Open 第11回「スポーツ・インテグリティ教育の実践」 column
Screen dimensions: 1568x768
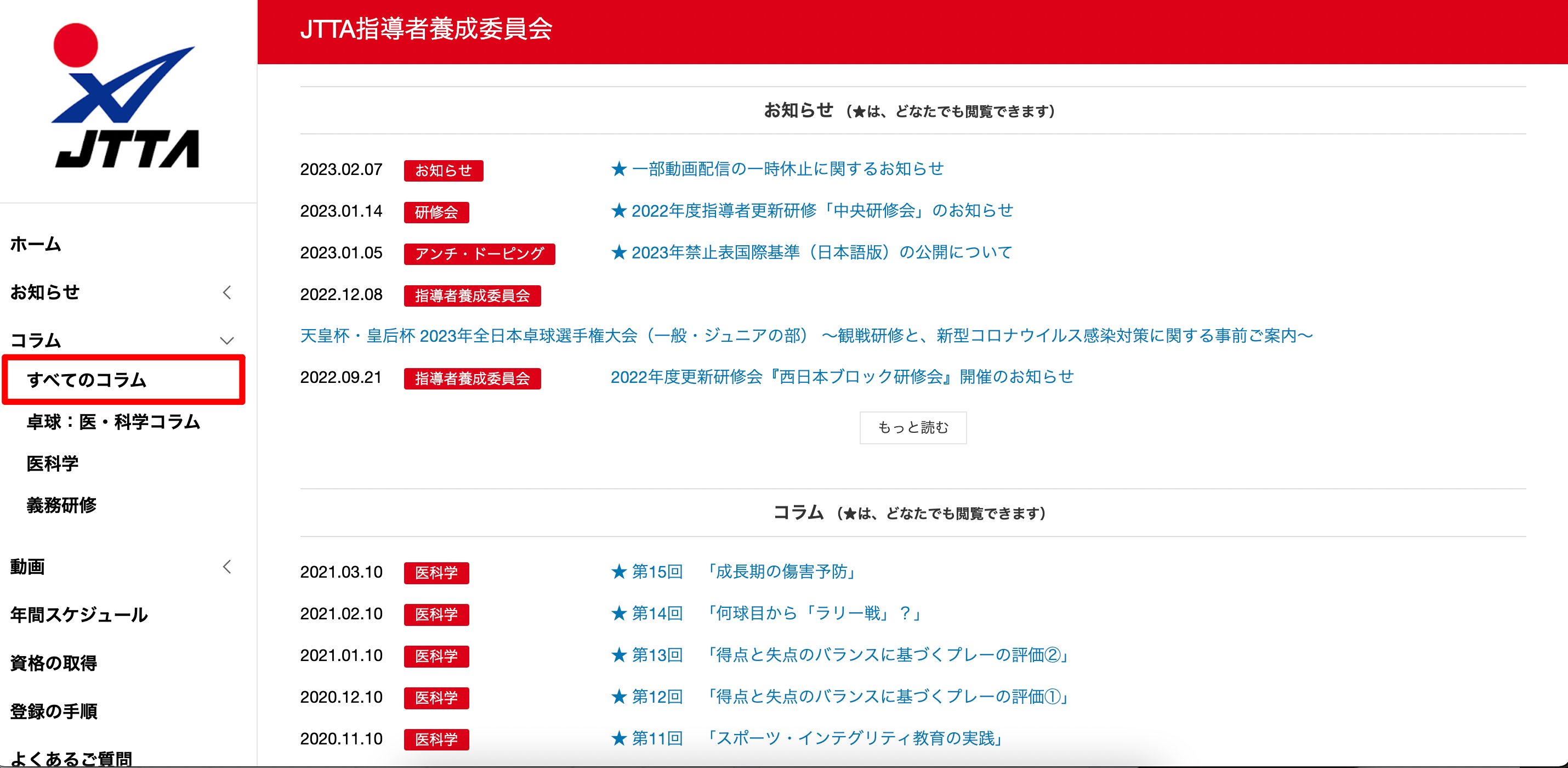click(808, 738)
